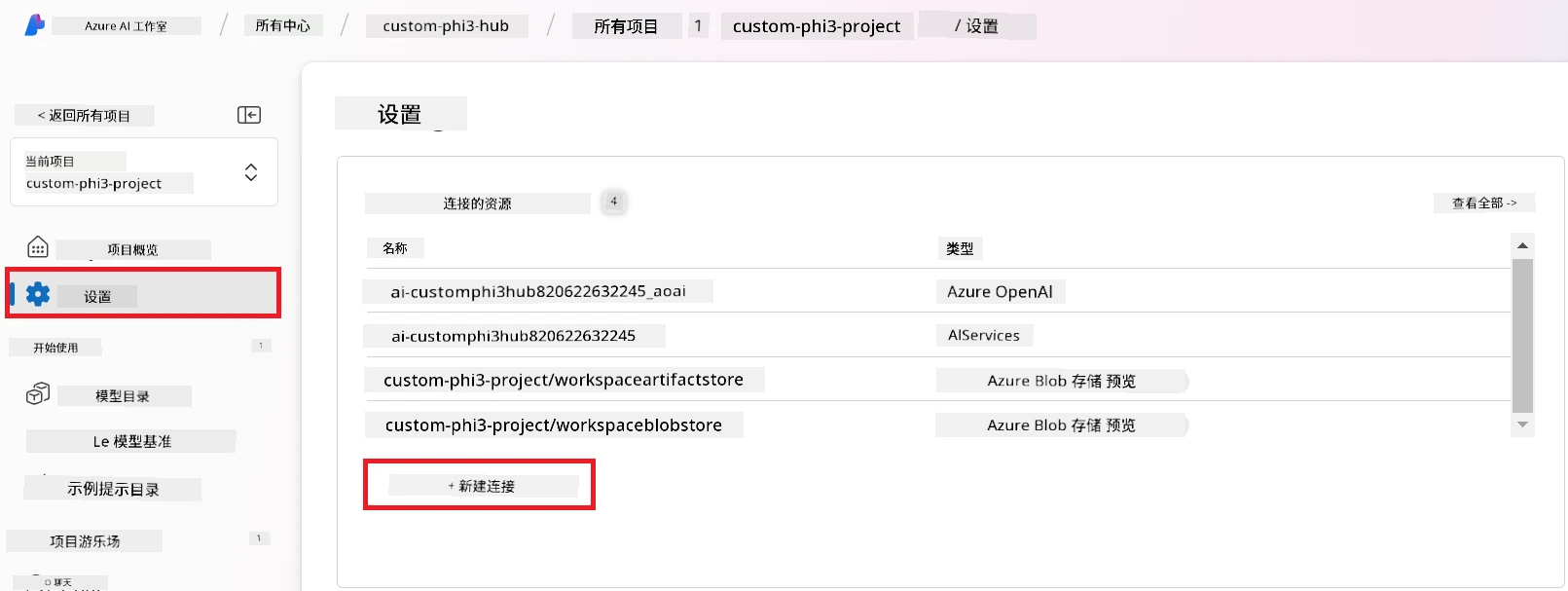Click the custom-phi3-hub breadcrumb
Screen dimensions: 1568x591
pos(446,26)
